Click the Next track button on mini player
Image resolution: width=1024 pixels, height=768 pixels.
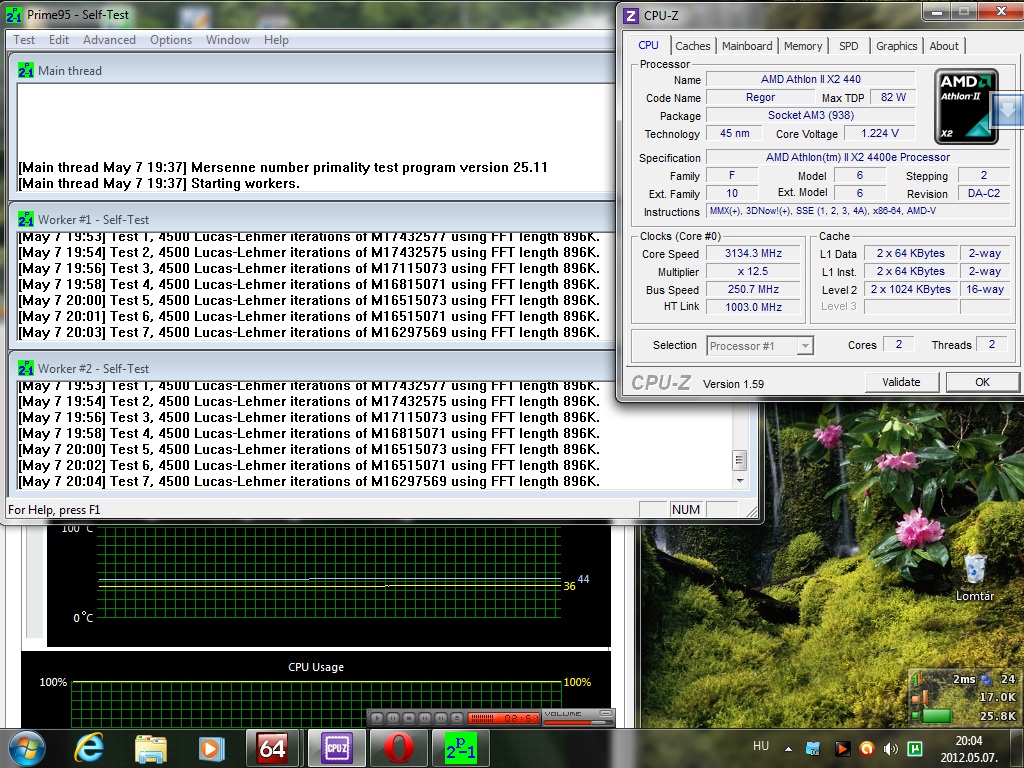pos(441,718)
